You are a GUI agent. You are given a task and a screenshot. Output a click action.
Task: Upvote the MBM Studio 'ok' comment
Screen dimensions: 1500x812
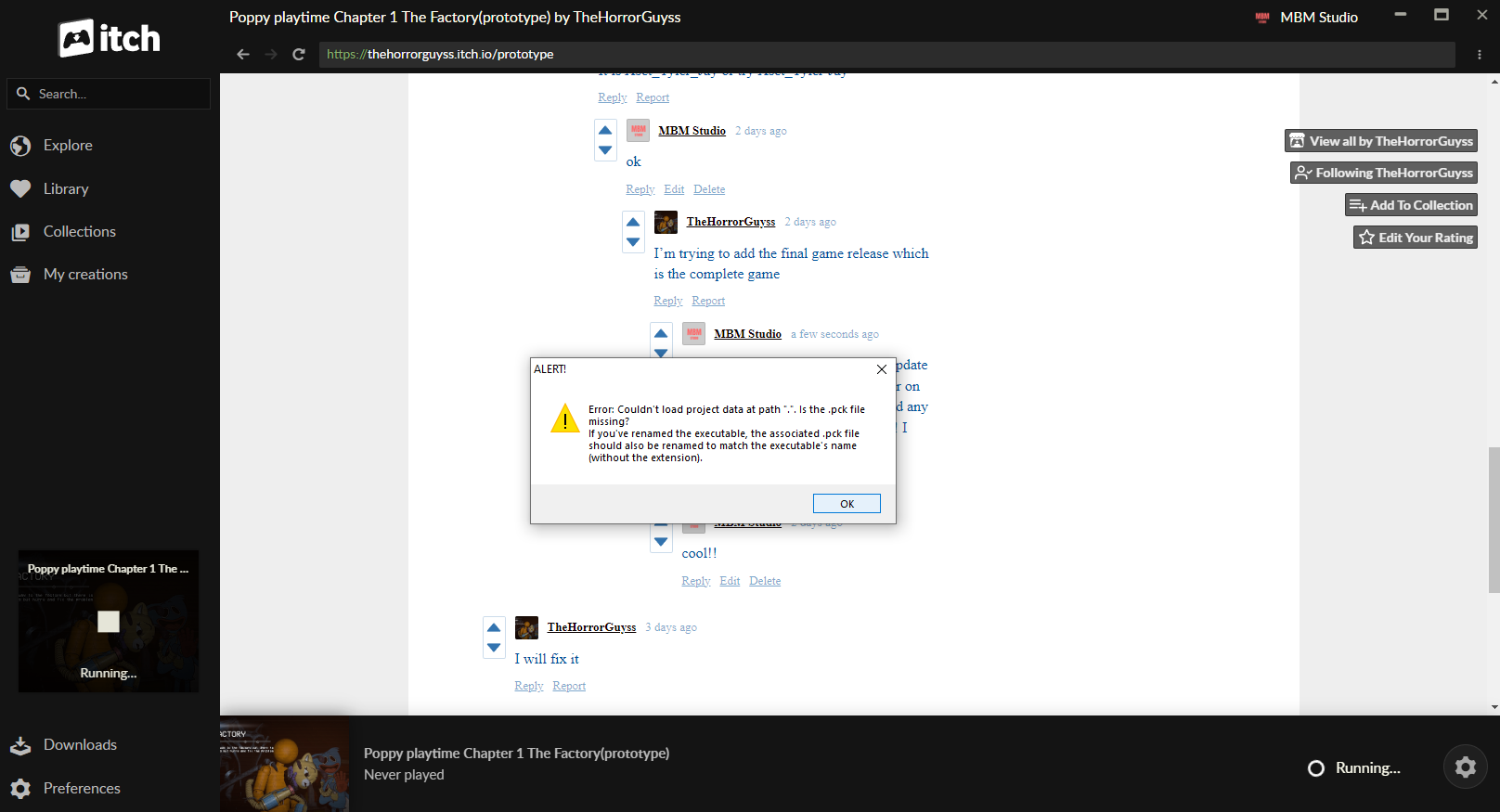click(605, 131)
